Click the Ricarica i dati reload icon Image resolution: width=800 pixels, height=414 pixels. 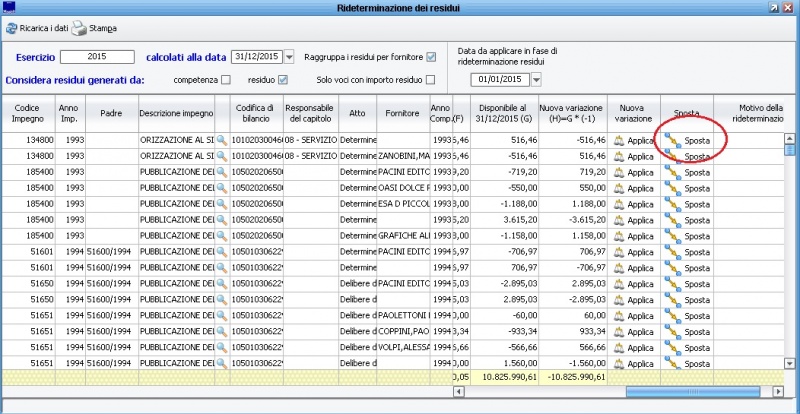tap(11, 29)
